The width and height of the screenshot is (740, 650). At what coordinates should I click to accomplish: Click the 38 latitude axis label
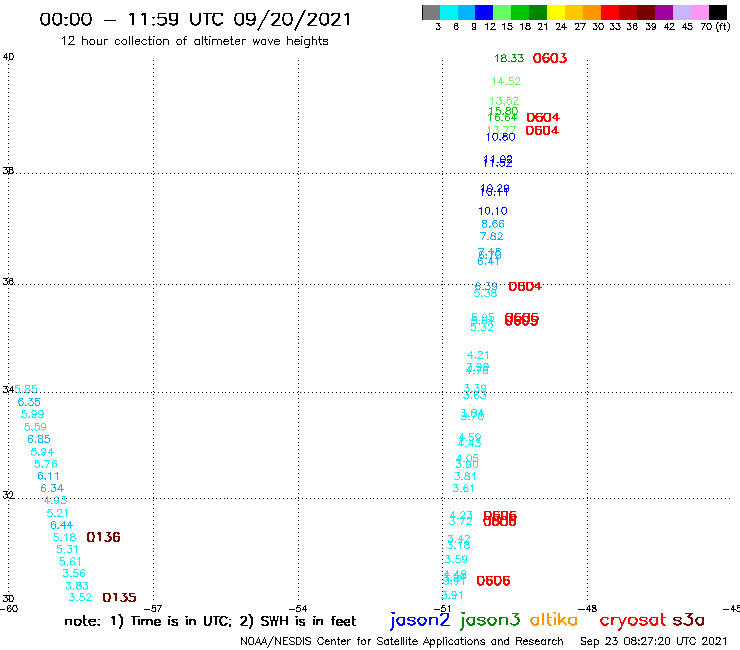(x=8, y=171)
